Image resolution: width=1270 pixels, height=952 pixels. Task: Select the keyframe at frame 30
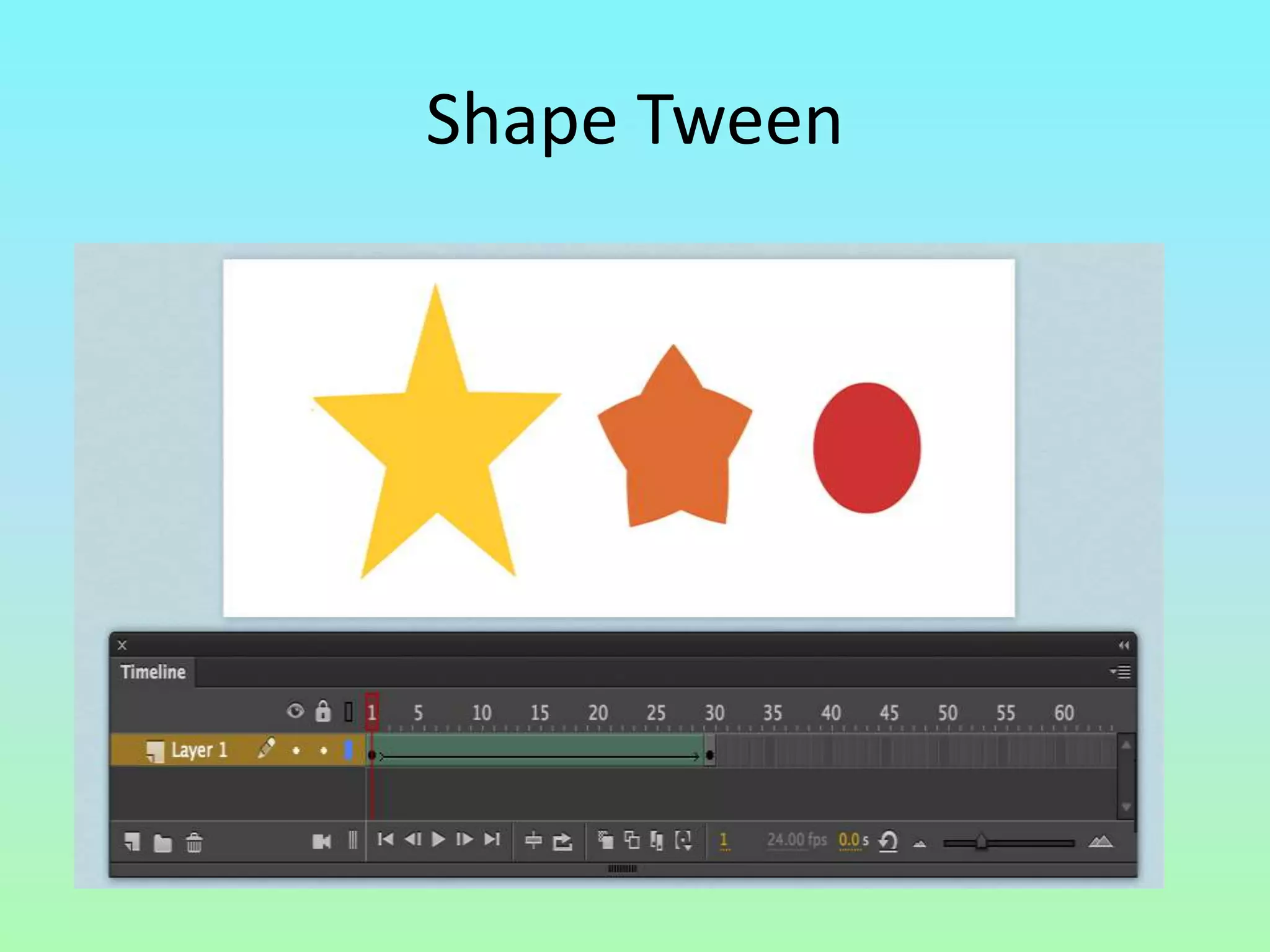click(710, 754)
